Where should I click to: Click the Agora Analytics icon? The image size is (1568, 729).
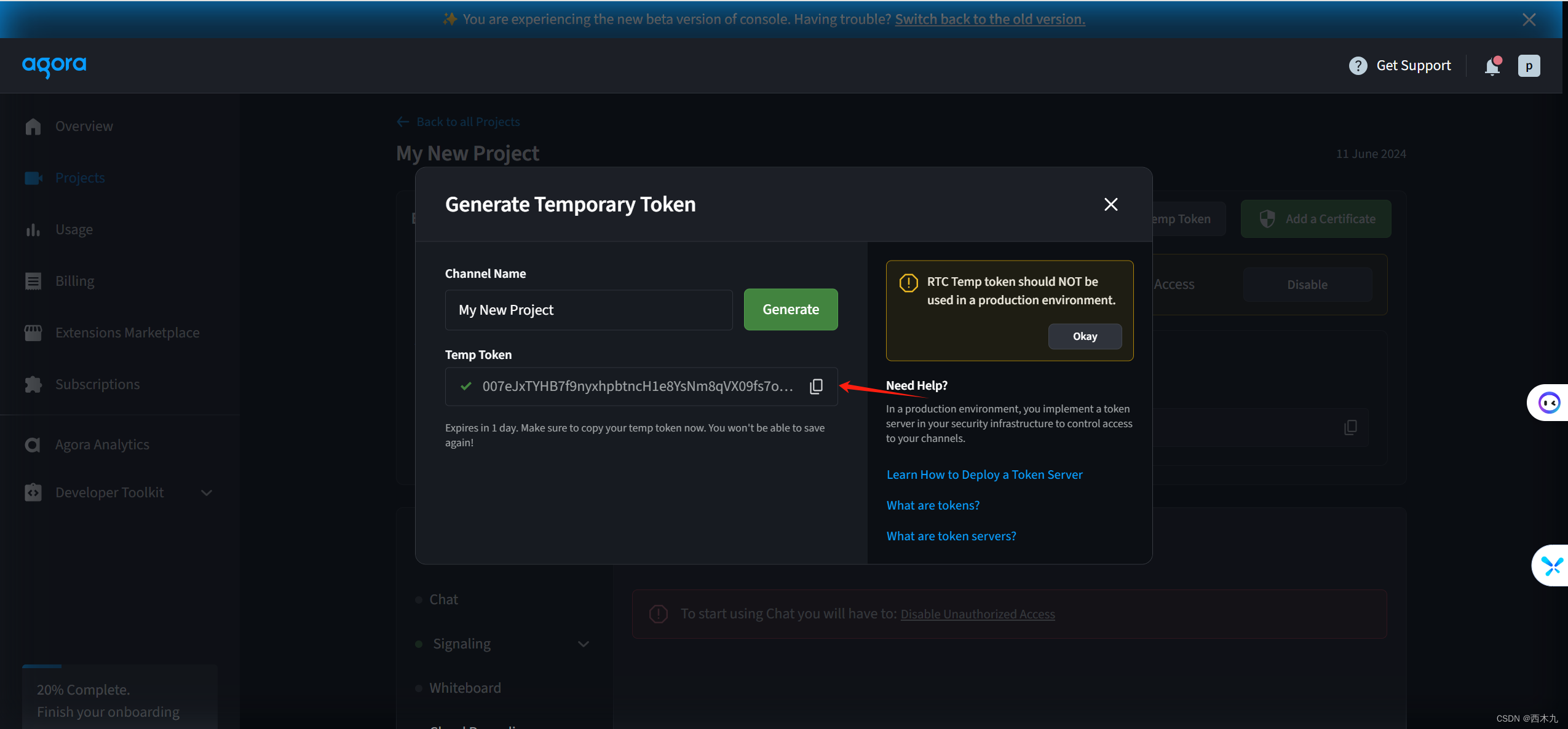pos(33,444)
